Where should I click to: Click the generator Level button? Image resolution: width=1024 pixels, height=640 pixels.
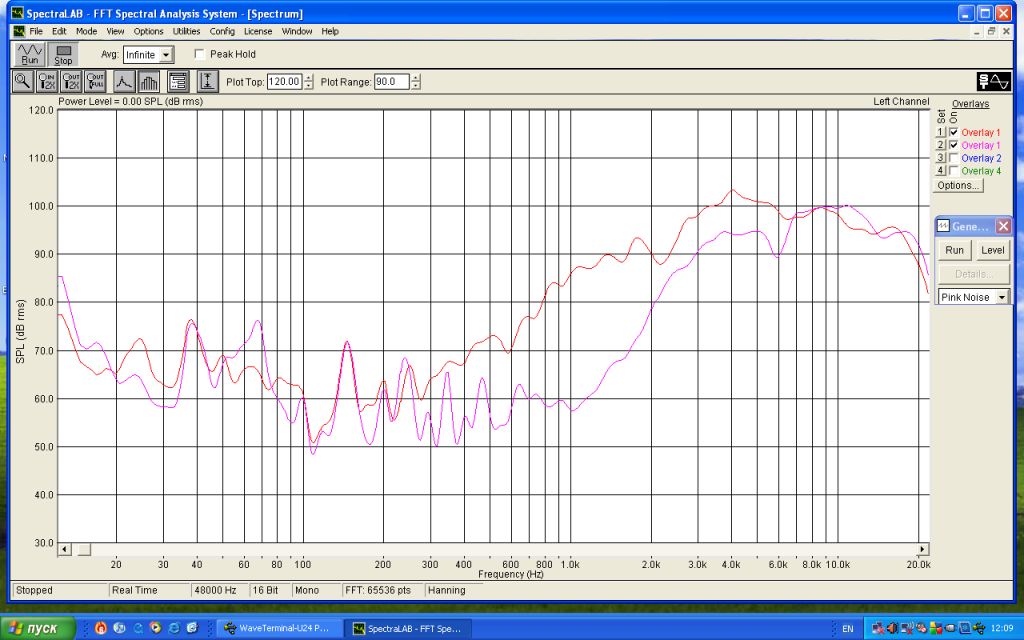pyautogui.click(x=992, y=250)
